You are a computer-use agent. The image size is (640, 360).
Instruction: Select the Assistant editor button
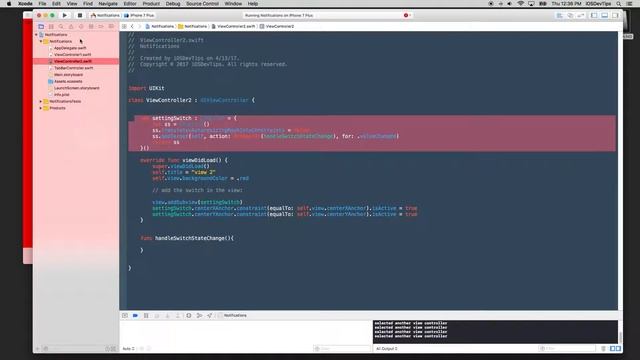570,16
